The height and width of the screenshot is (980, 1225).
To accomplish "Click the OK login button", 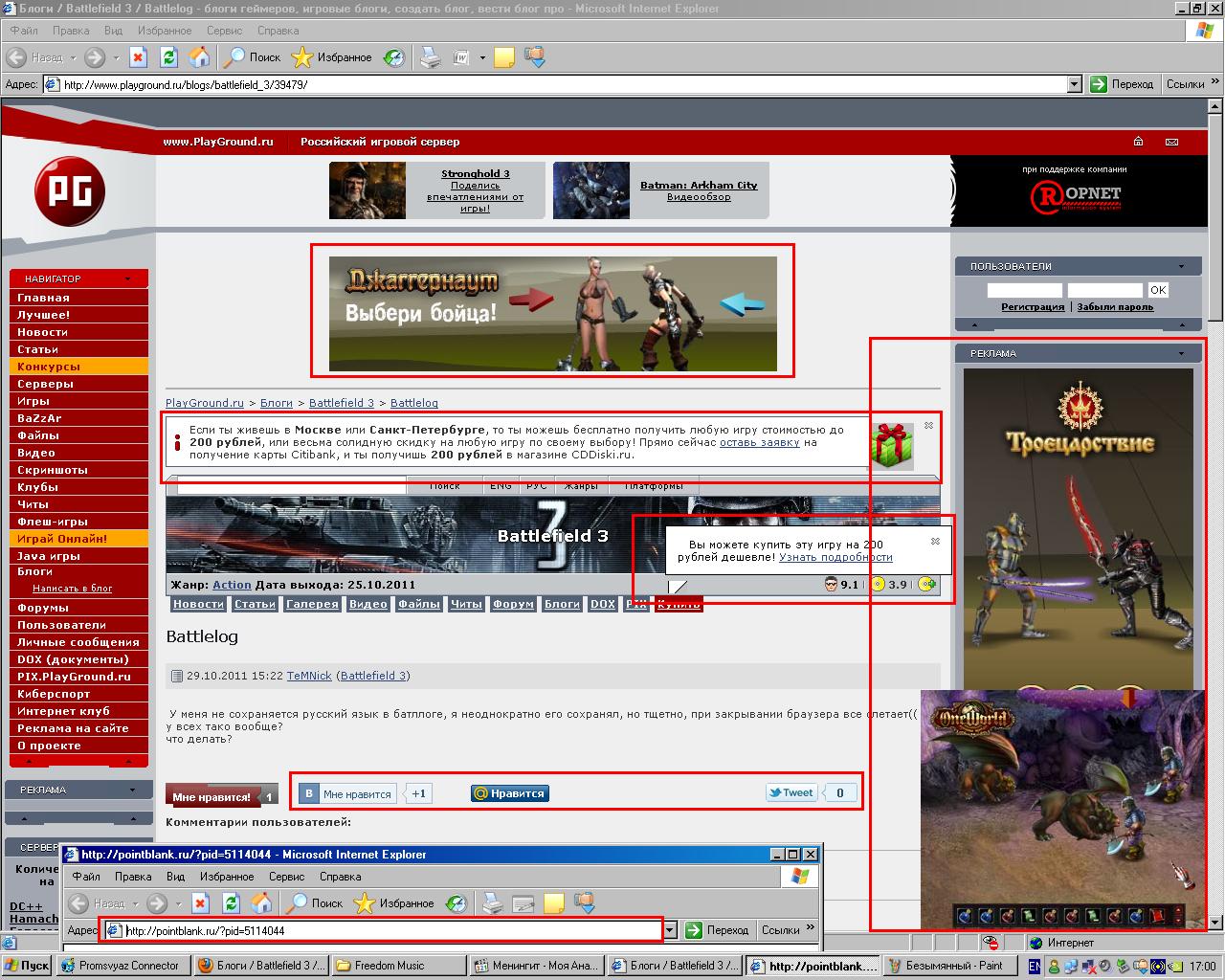I will click(x=1158, y=290).
